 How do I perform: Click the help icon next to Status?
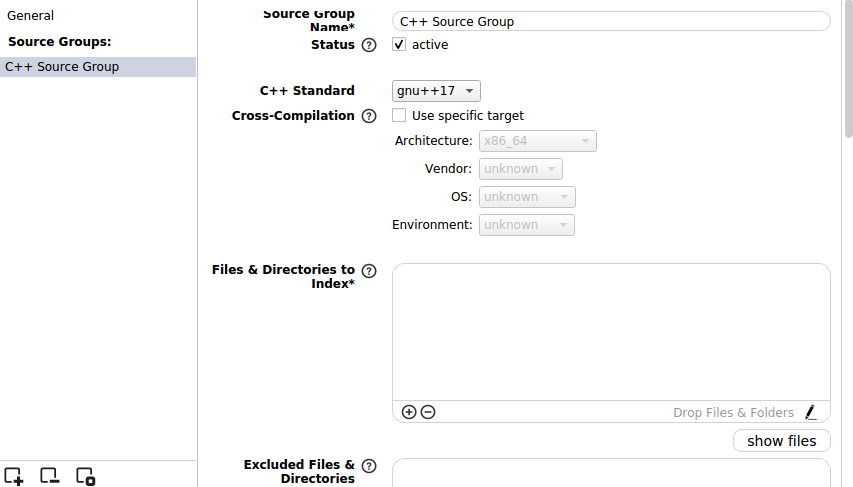[369, 45]
